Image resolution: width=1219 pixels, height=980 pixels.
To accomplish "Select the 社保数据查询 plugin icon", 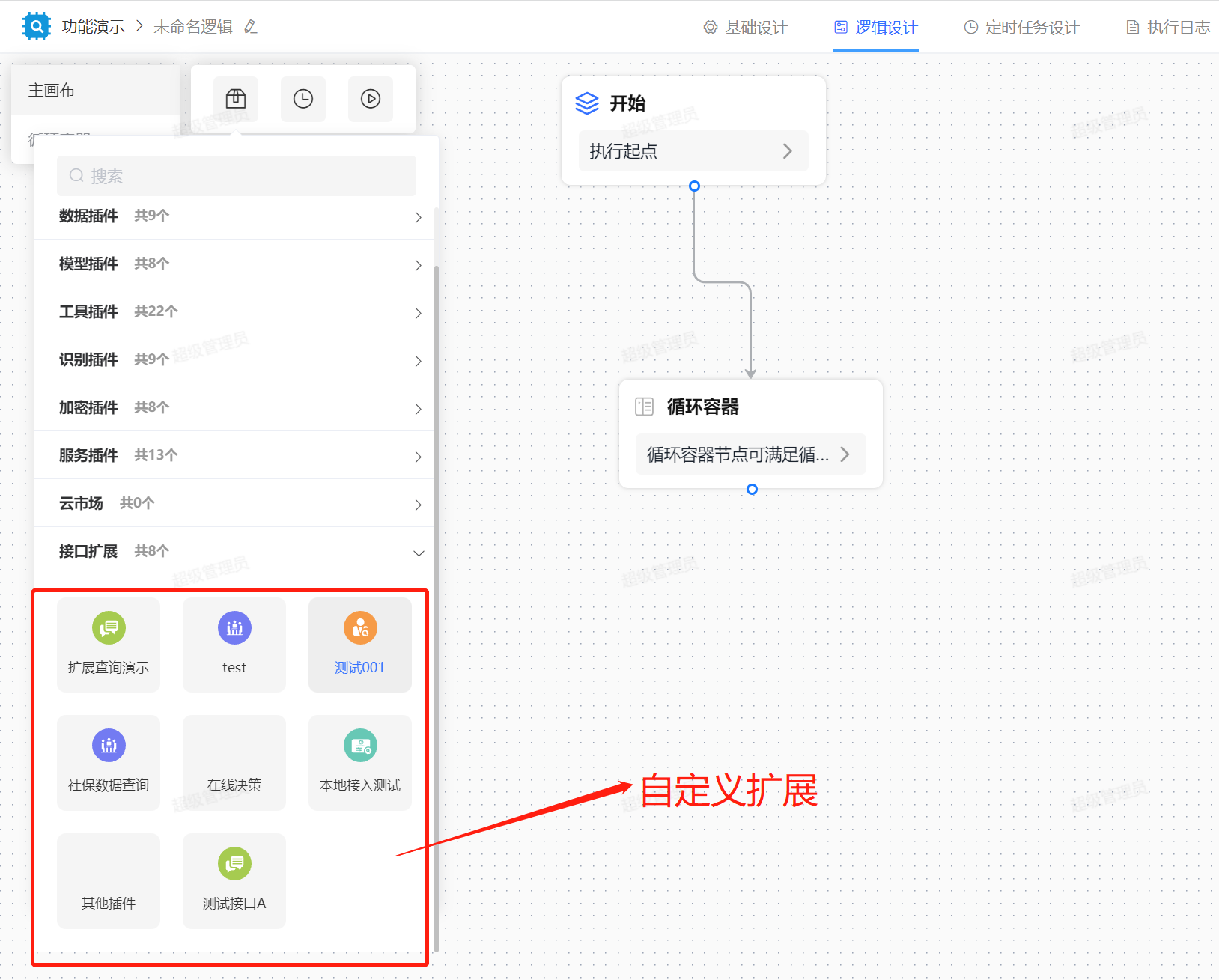I will pyautogui.click(x=109, y=745).
